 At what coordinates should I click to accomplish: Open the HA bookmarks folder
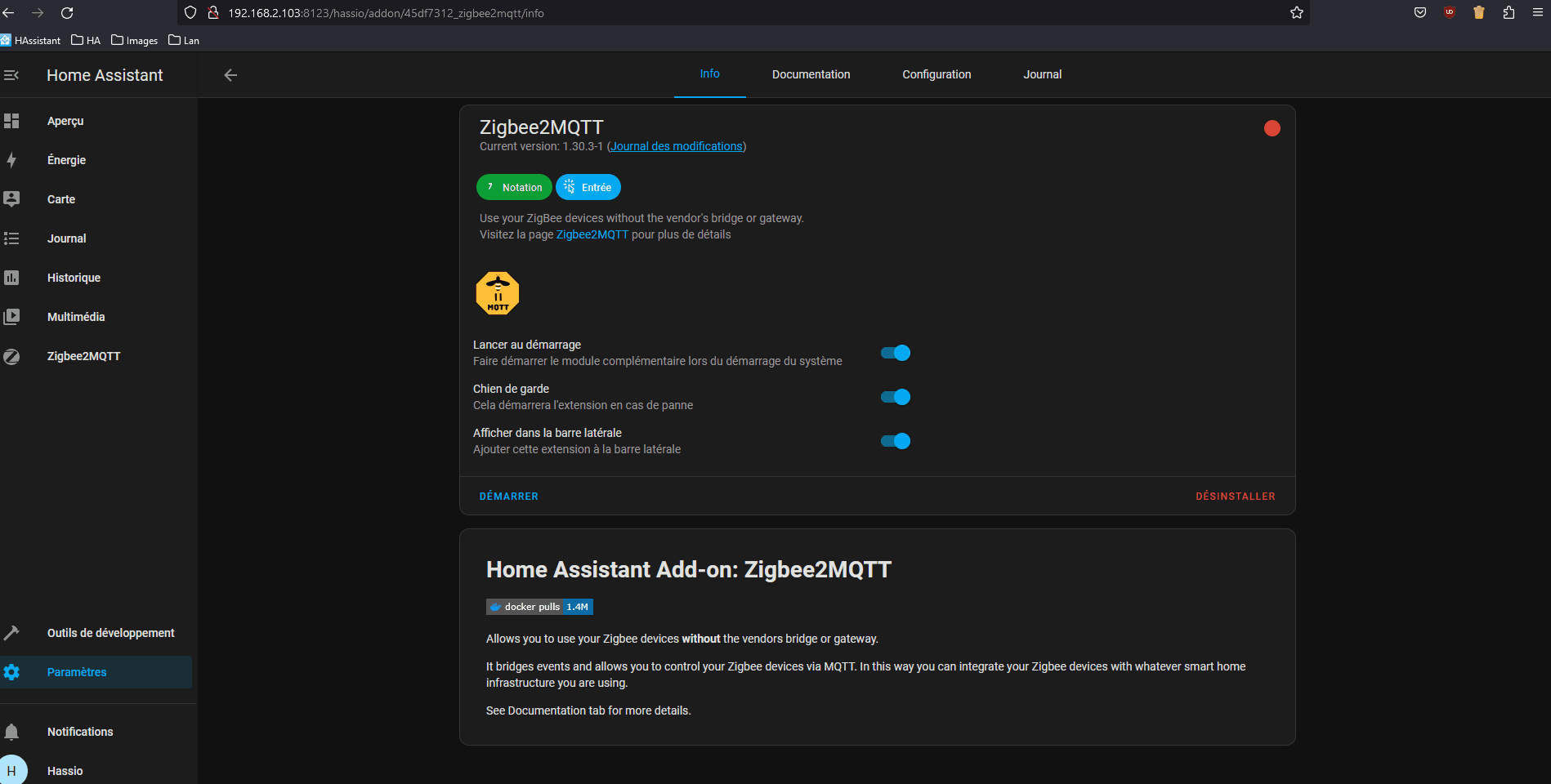(x=86, y=40)
